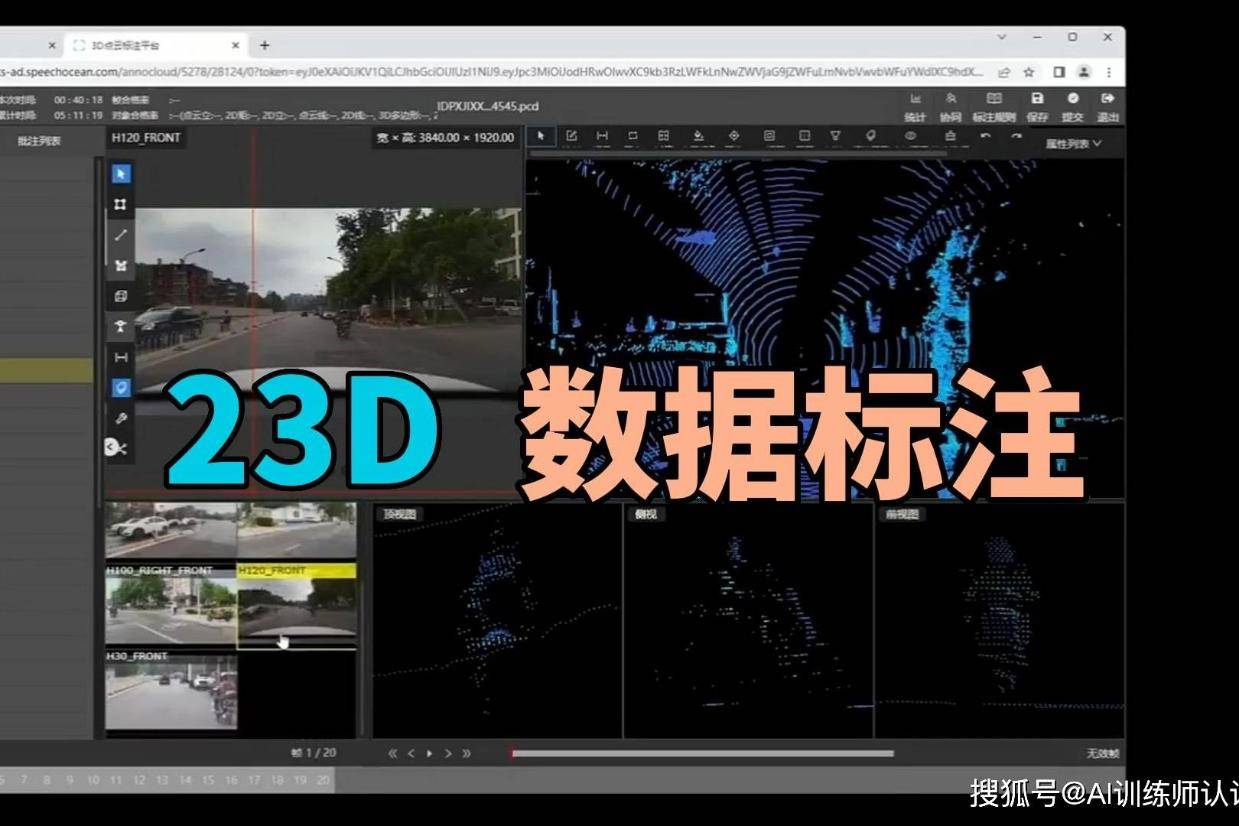Click the 前视图 front view label
The height and width of the screenshot is (826, 1239).
[902, 514]
